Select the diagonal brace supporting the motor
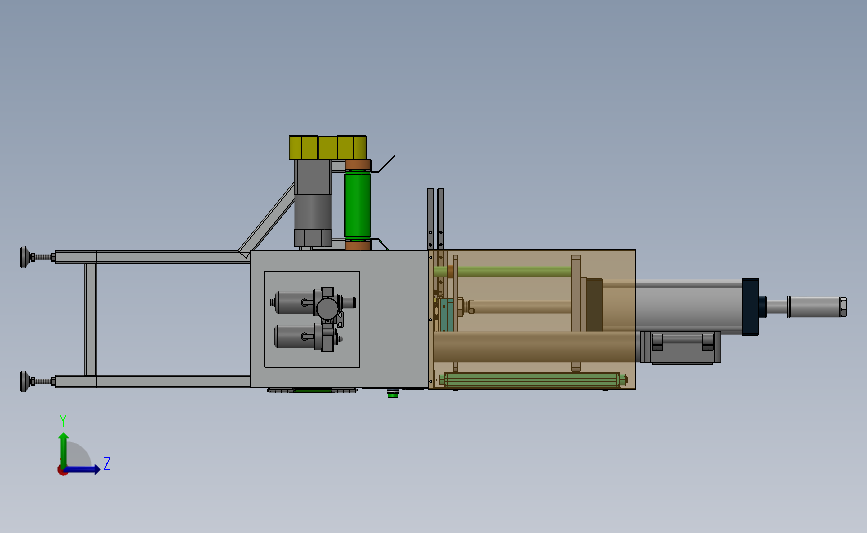 click(268, 220)
